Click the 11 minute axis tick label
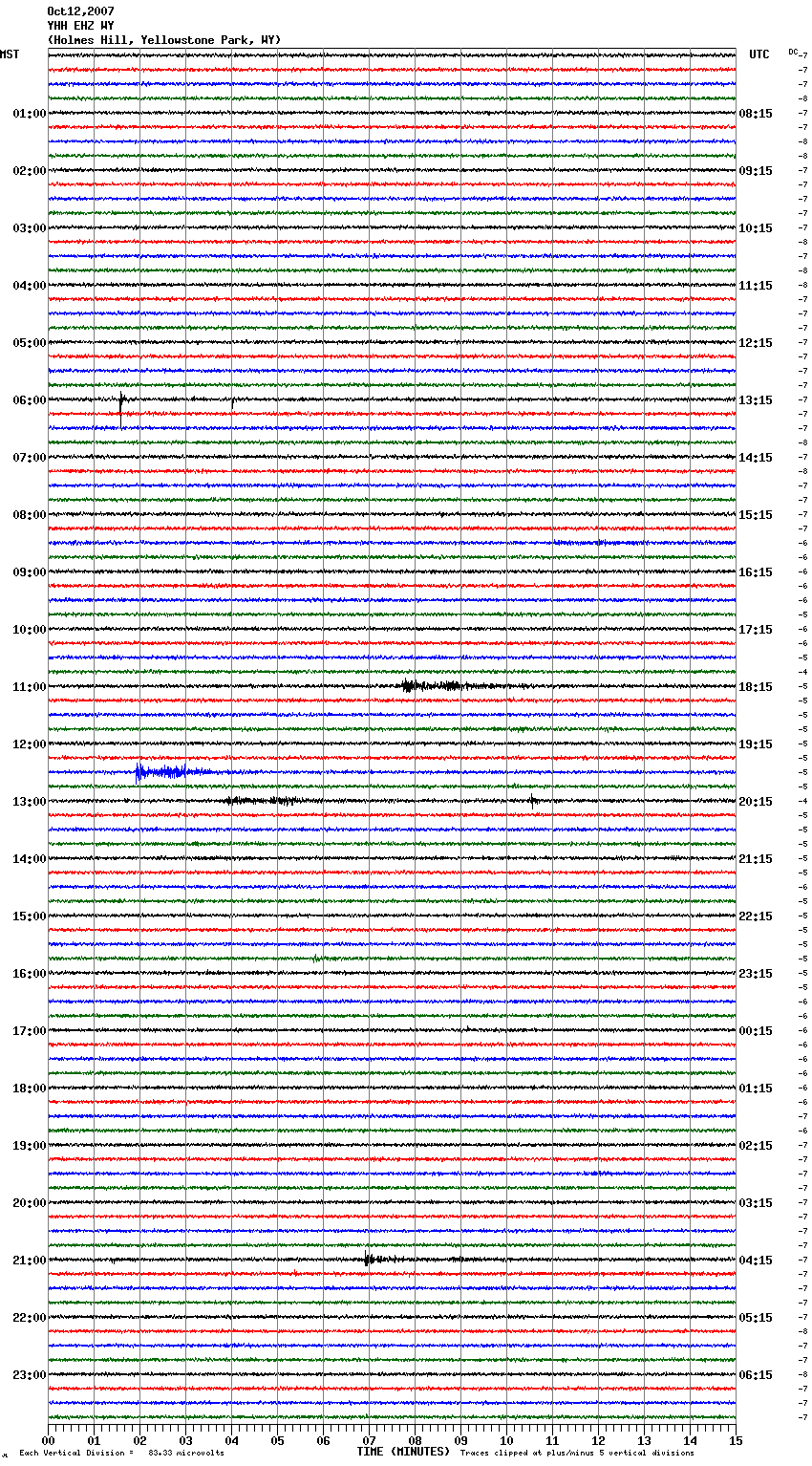 click(x=552, y=1440)
